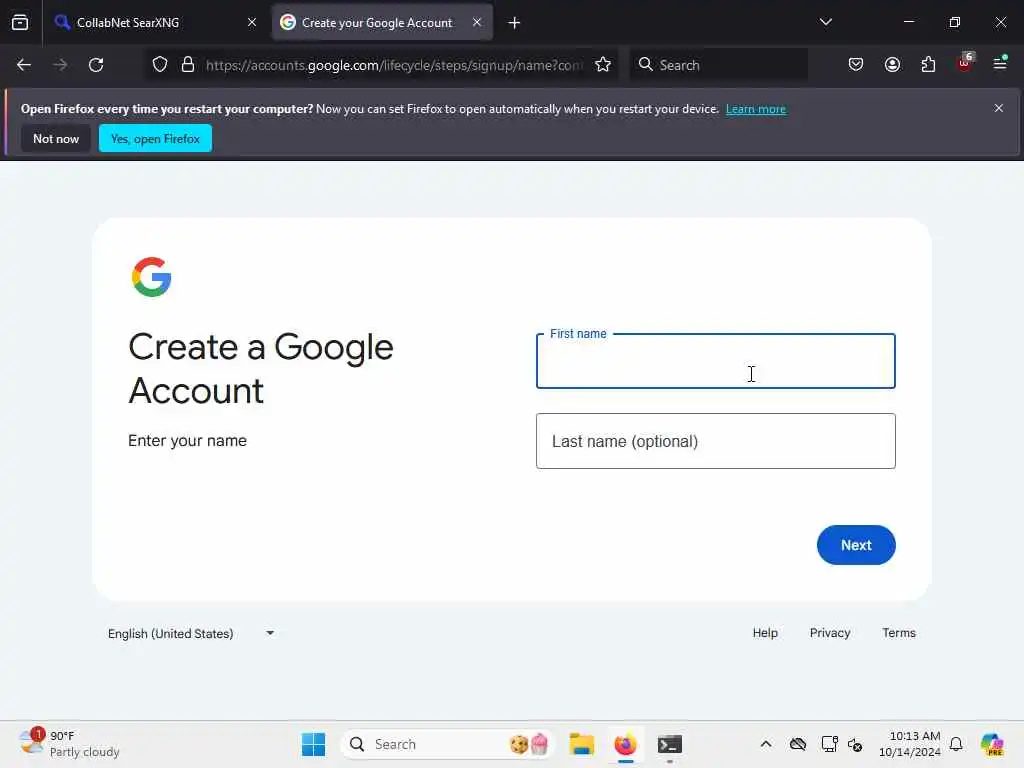Follow the Learn more link in the notification
Image resolution: width=1024 pixels, height=768 pixels.
(x=756, y=109)
